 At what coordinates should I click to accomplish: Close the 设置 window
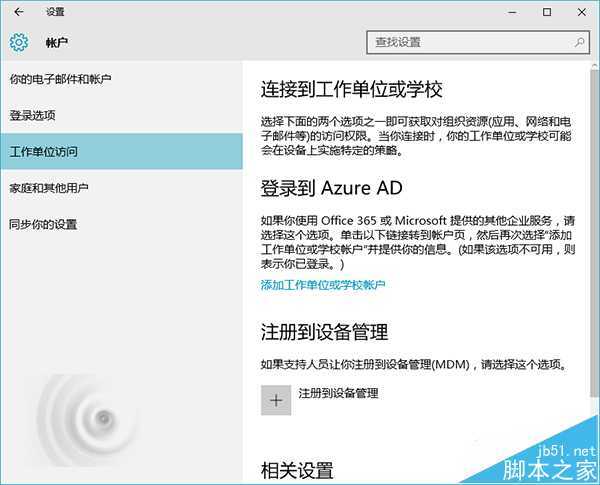click(582, 12)
